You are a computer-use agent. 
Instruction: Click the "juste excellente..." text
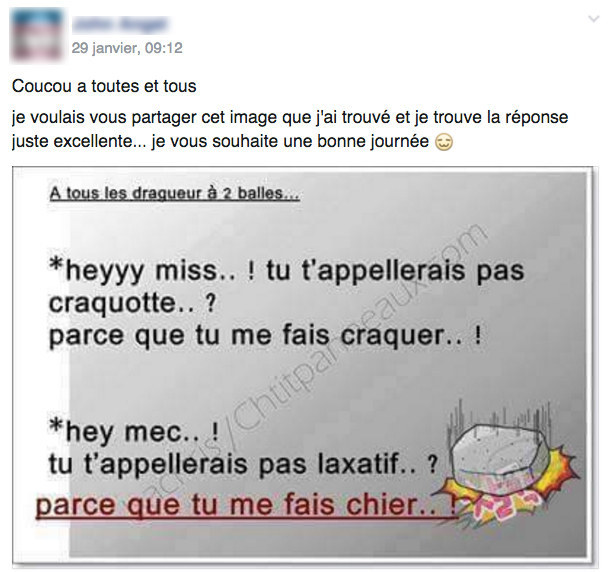point(79,141)
